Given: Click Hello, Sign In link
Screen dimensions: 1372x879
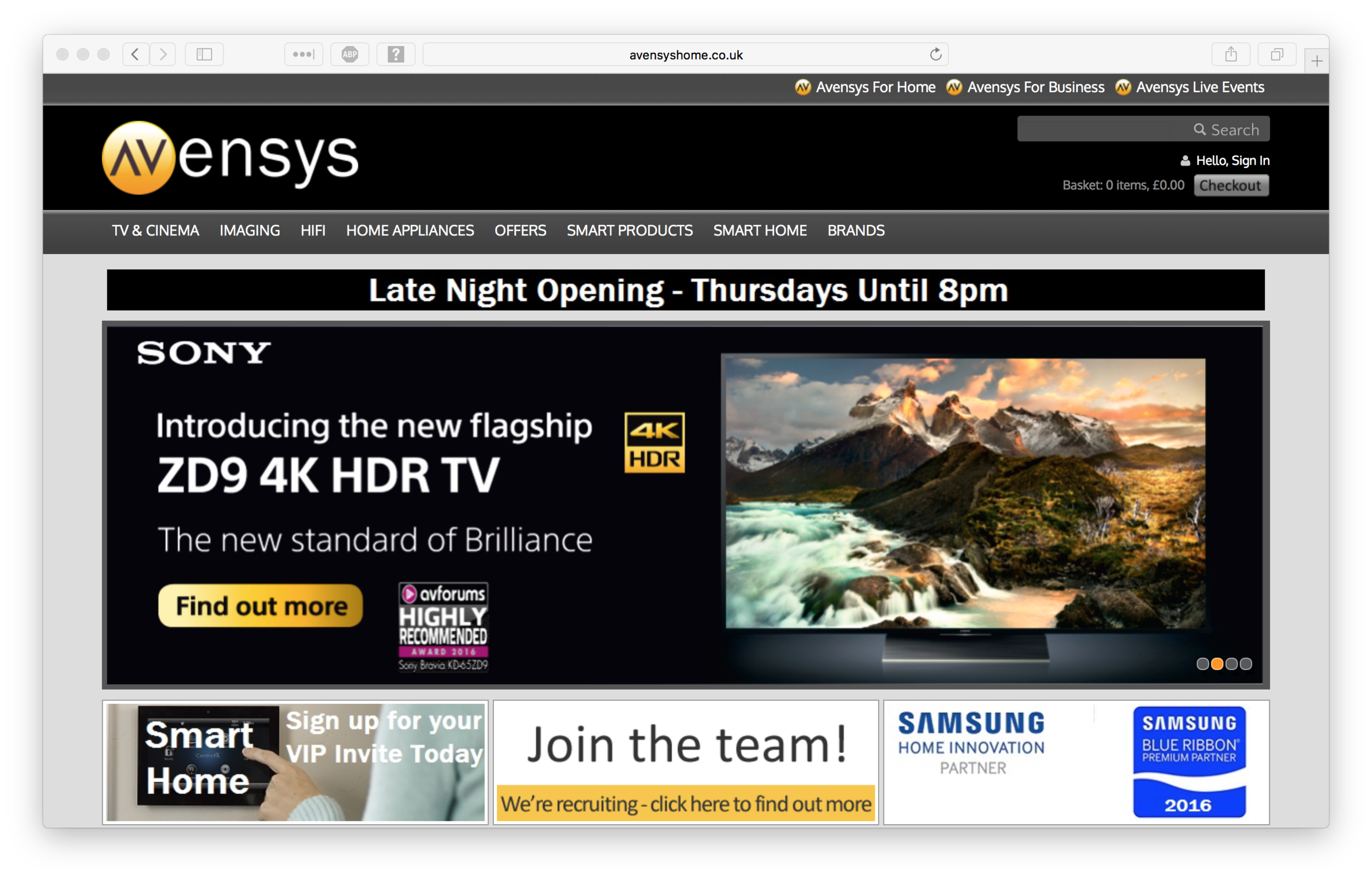Looking at the screenshot, I should [1233, 160].
